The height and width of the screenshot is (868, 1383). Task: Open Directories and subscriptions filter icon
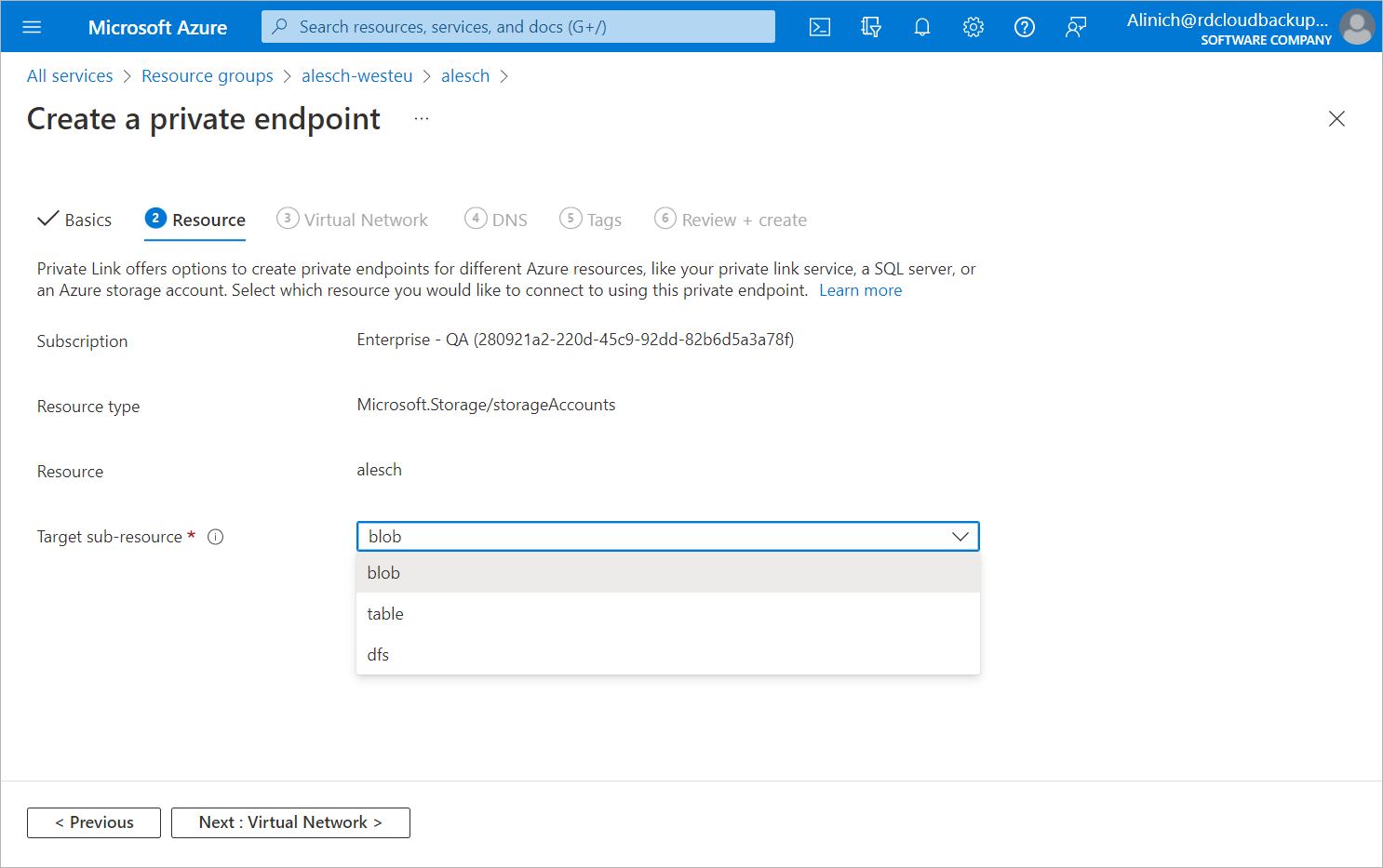click(871, 27)
